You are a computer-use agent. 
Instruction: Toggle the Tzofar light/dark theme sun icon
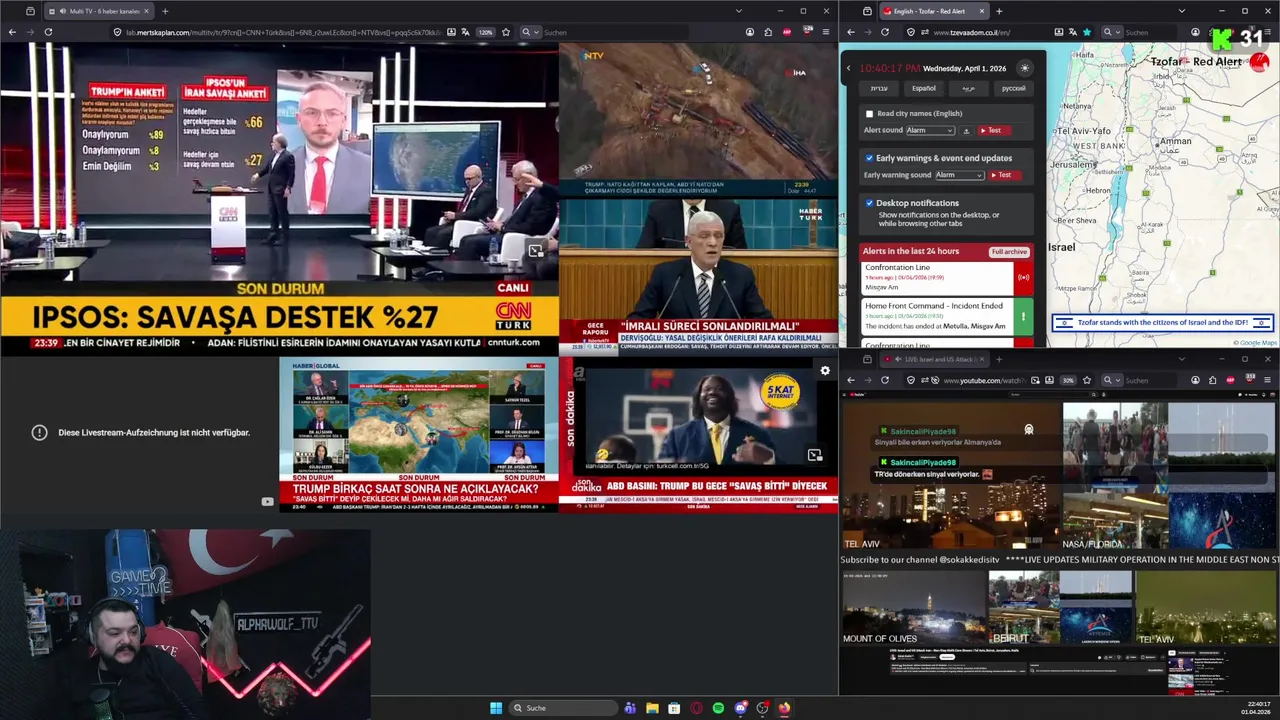tap(1024, 68)
